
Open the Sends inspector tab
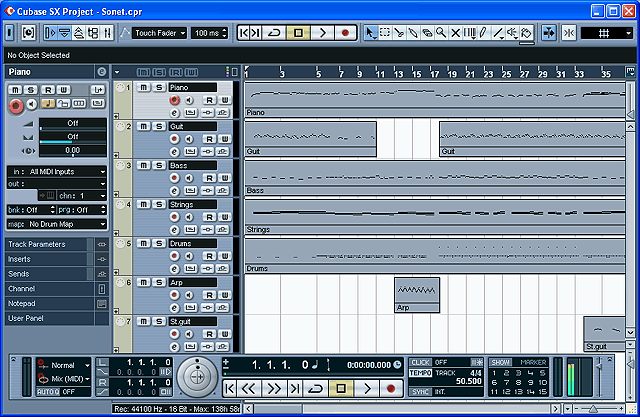point(57,274)
